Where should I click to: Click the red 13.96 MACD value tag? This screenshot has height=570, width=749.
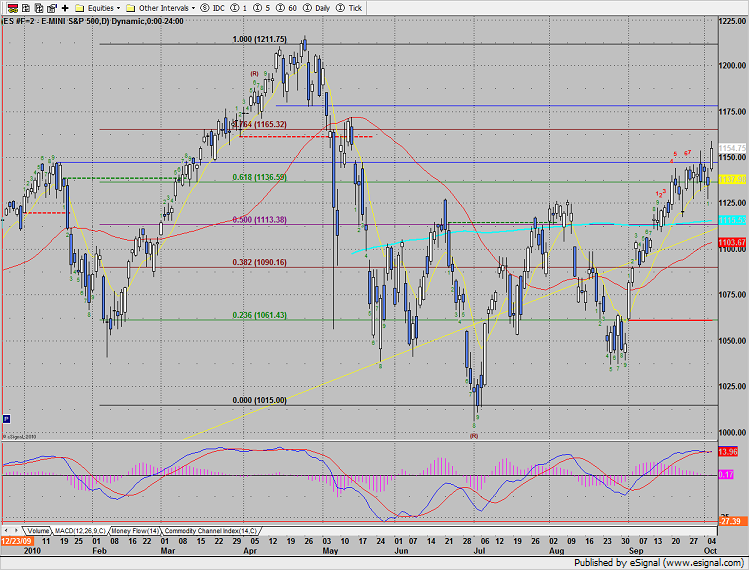(x=728, y=452)
